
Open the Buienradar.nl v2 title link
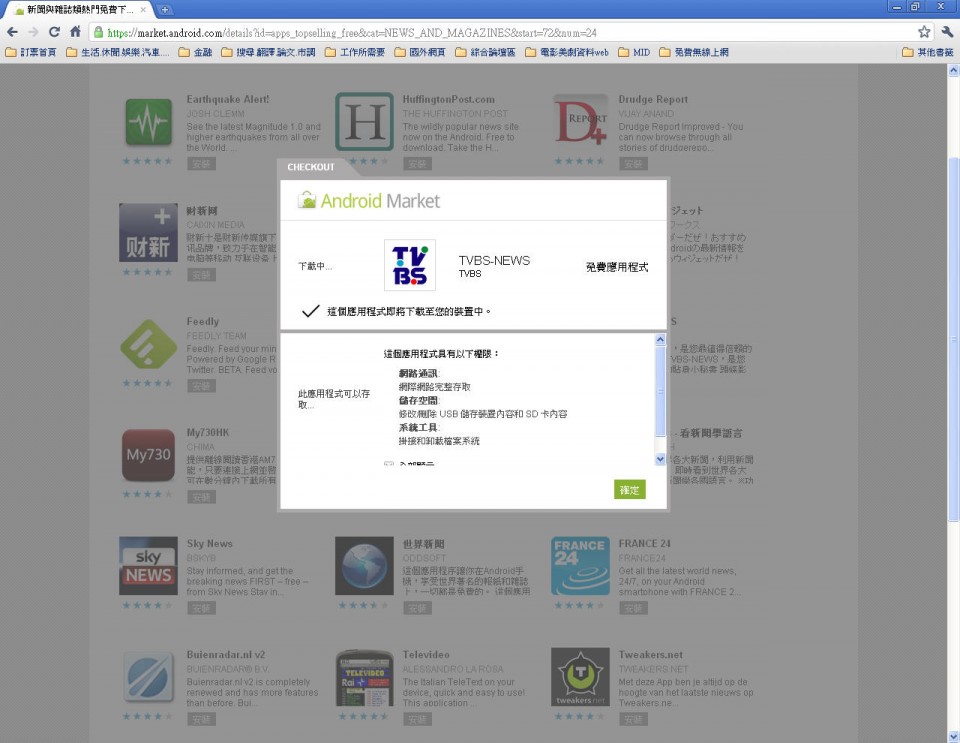226,654
